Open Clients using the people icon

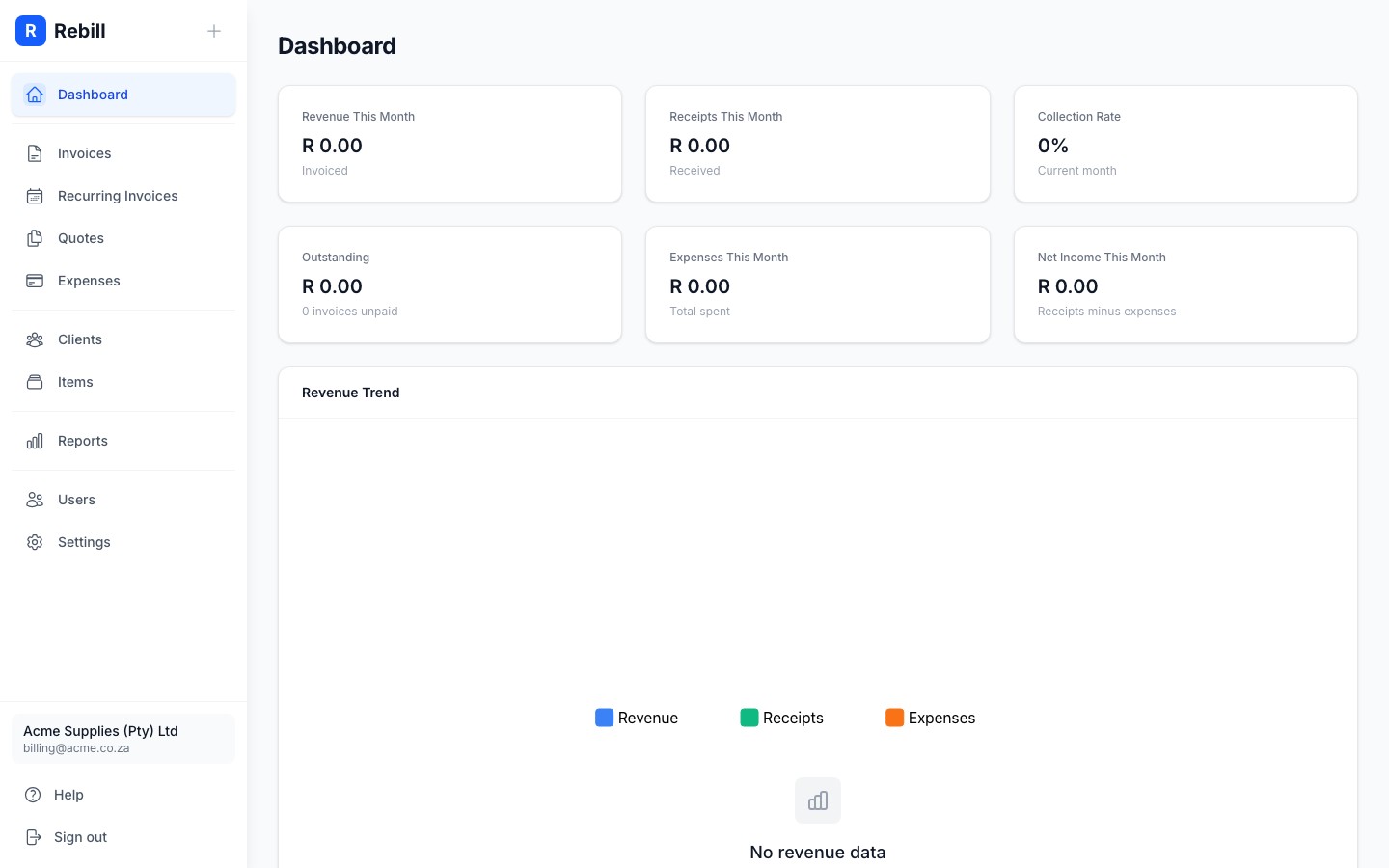point(35,339)
